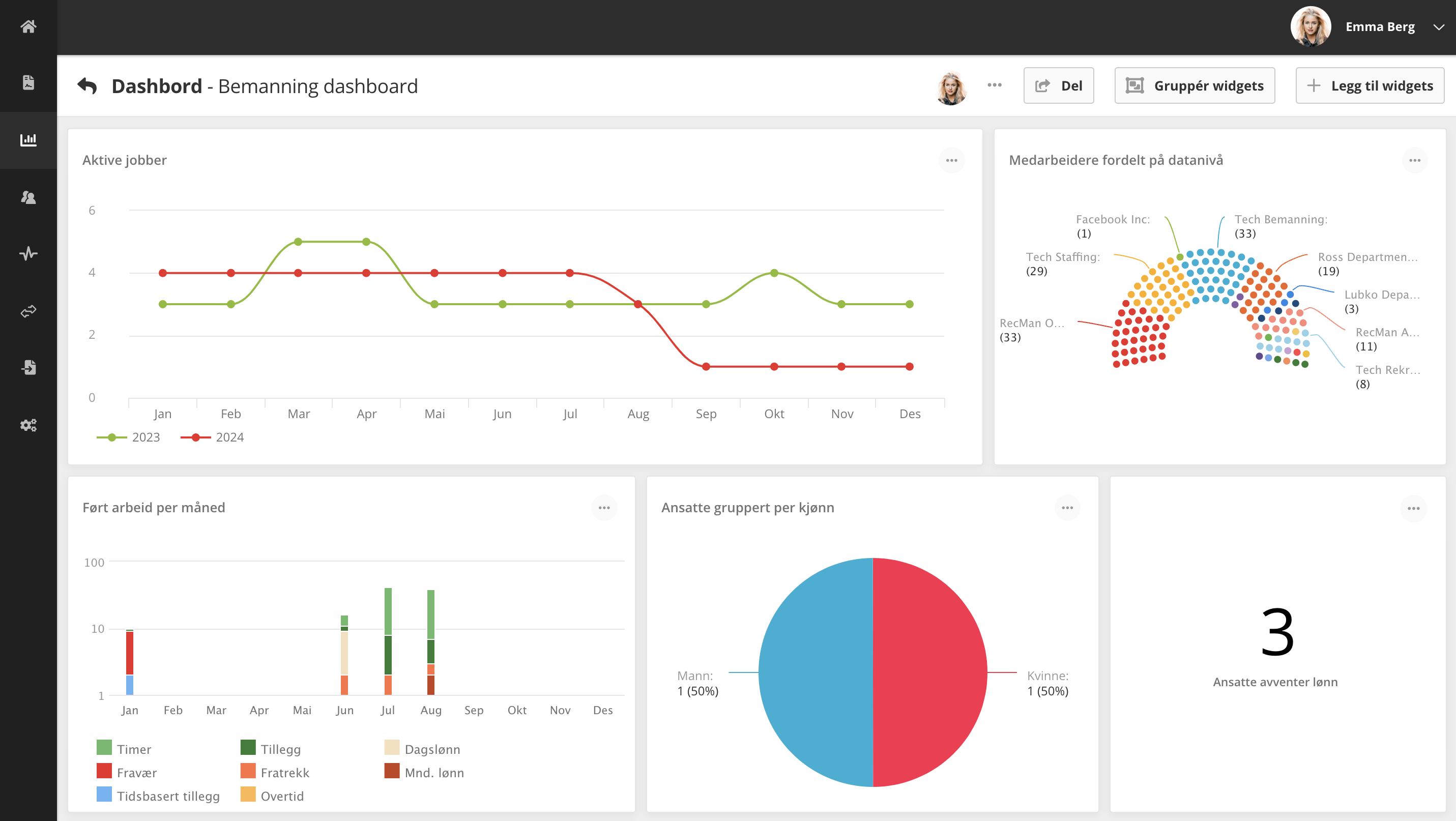Open options menu on Aktive jobber widget
Viewport: 1456px width, 821px height.
point(951,160)
